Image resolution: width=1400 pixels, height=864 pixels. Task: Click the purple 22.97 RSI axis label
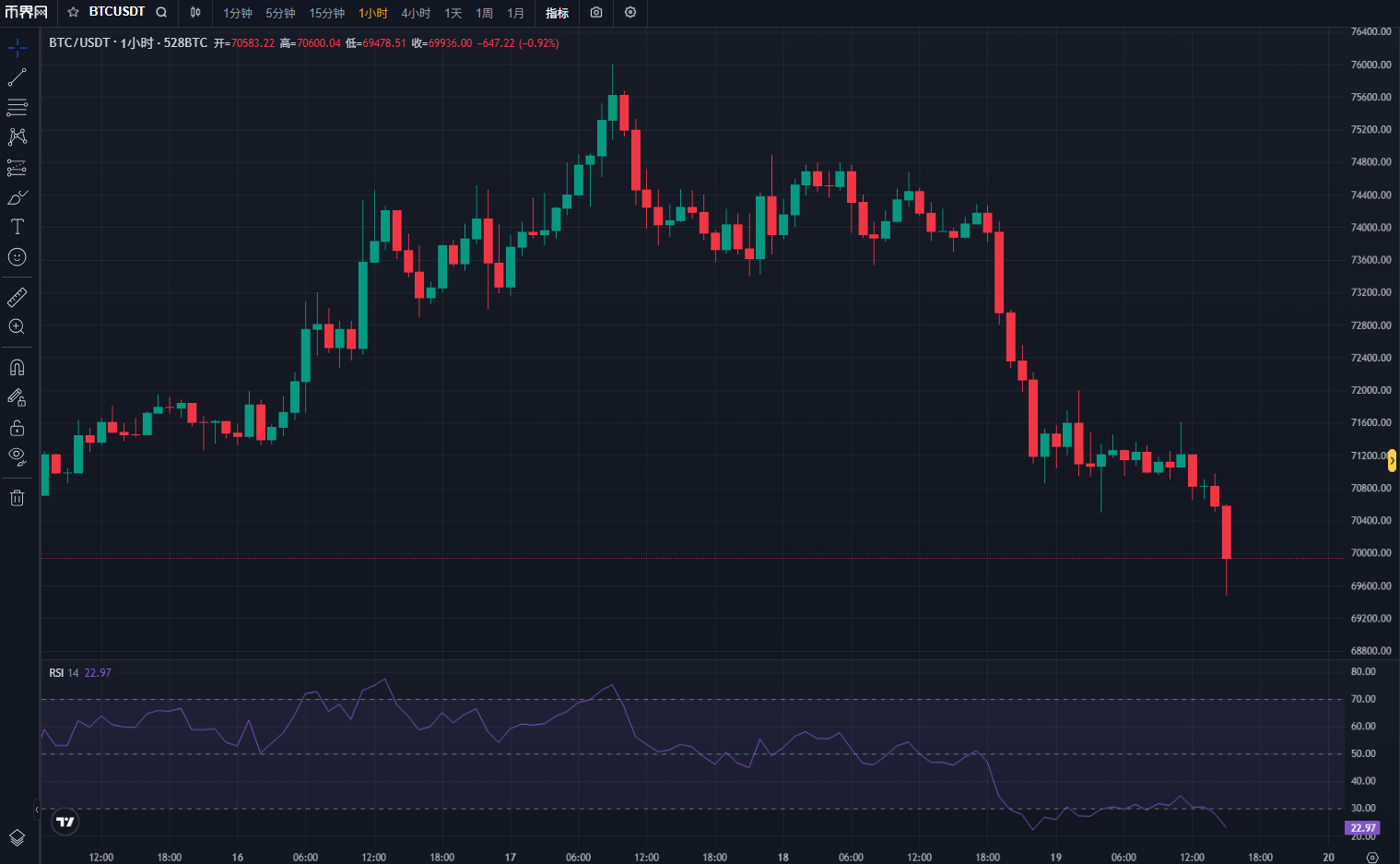pos(1362,828)
